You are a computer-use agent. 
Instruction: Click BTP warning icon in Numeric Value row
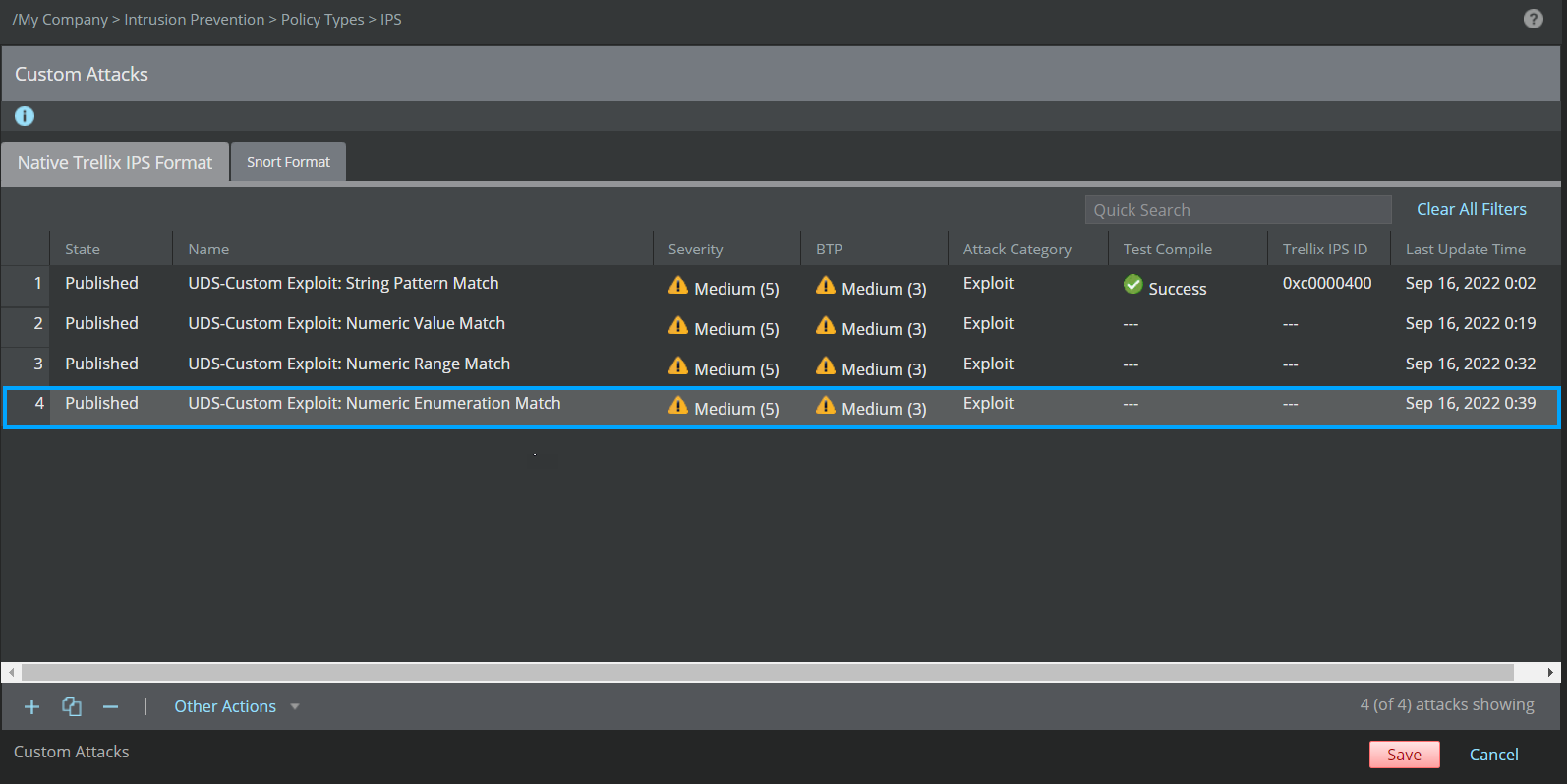pyautogui.click(x=826, y=325)
